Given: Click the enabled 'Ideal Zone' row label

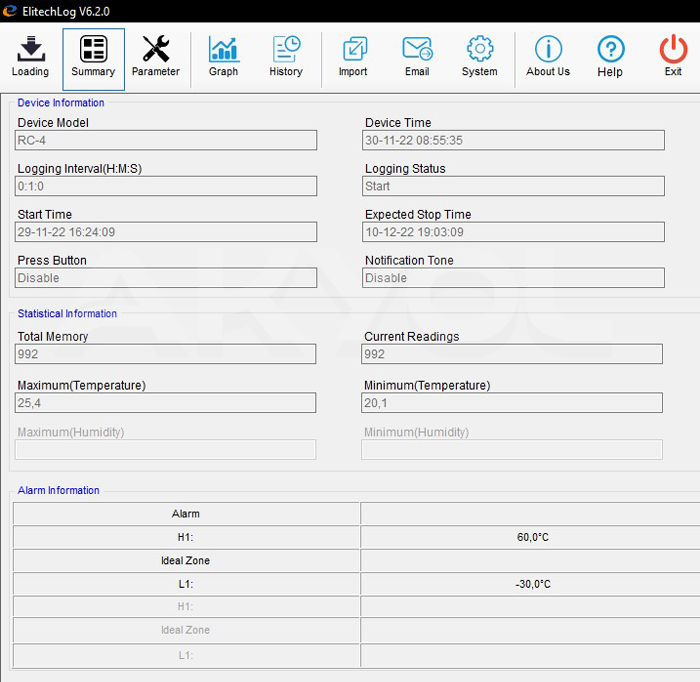Looking at the screenshot, I should [185, 561].
